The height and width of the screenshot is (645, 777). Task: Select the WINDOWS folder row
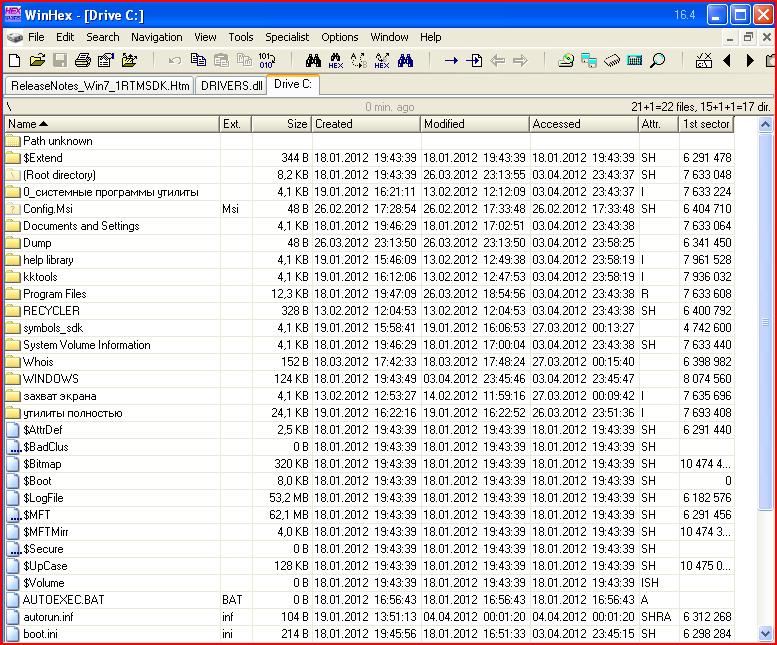(369, 379)
